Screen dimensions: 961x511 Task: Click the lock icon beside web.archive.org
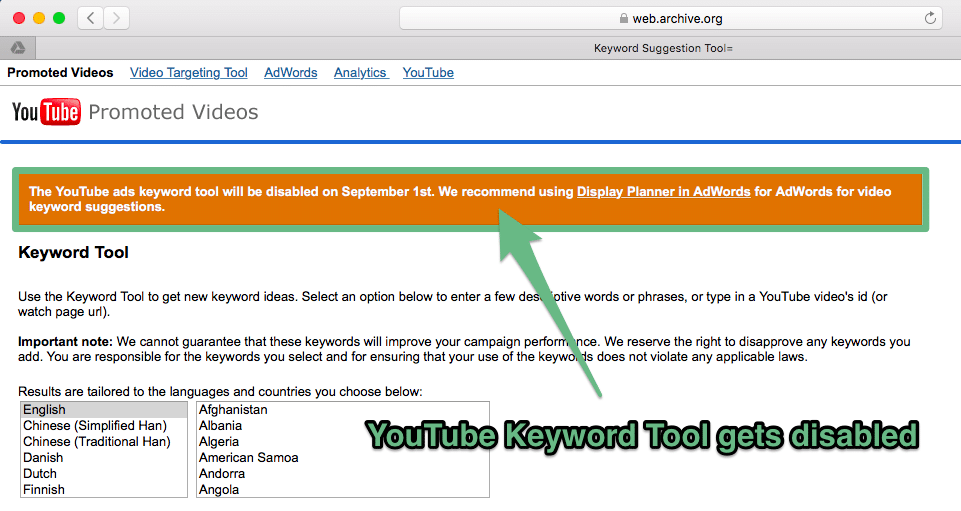(623, 18)
